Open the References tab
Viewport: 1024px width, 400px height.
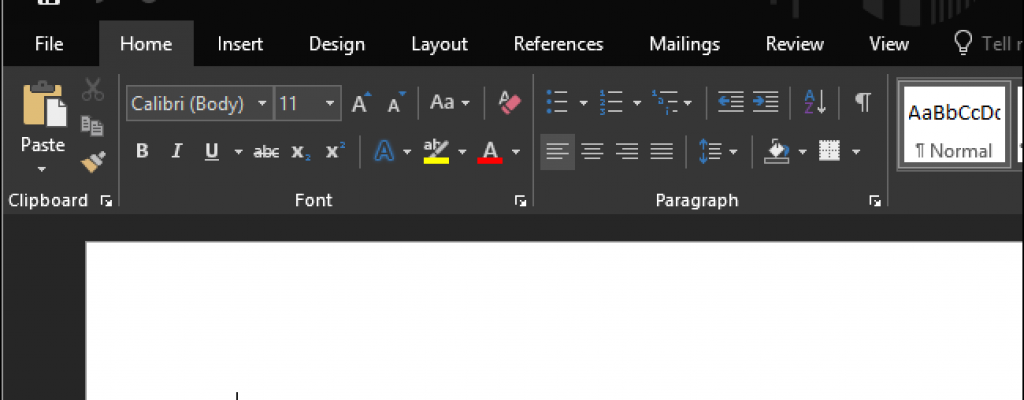click(x=558, y=44)
